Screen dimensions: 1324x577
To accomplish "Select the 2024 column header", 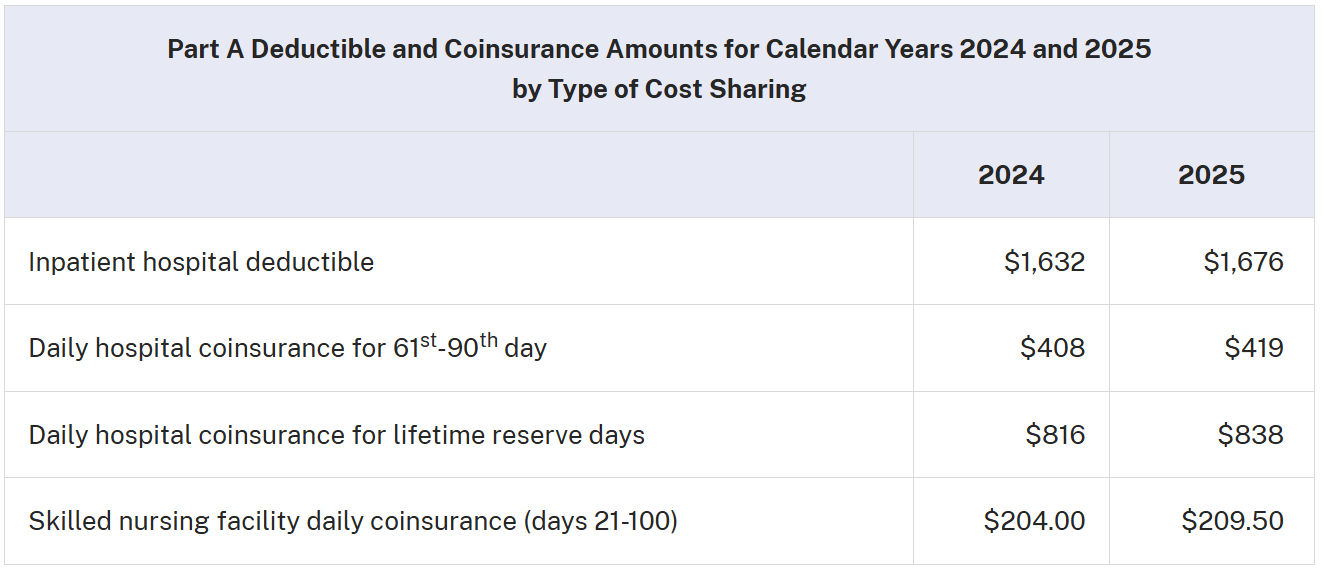I will (x=1011, y=175).
